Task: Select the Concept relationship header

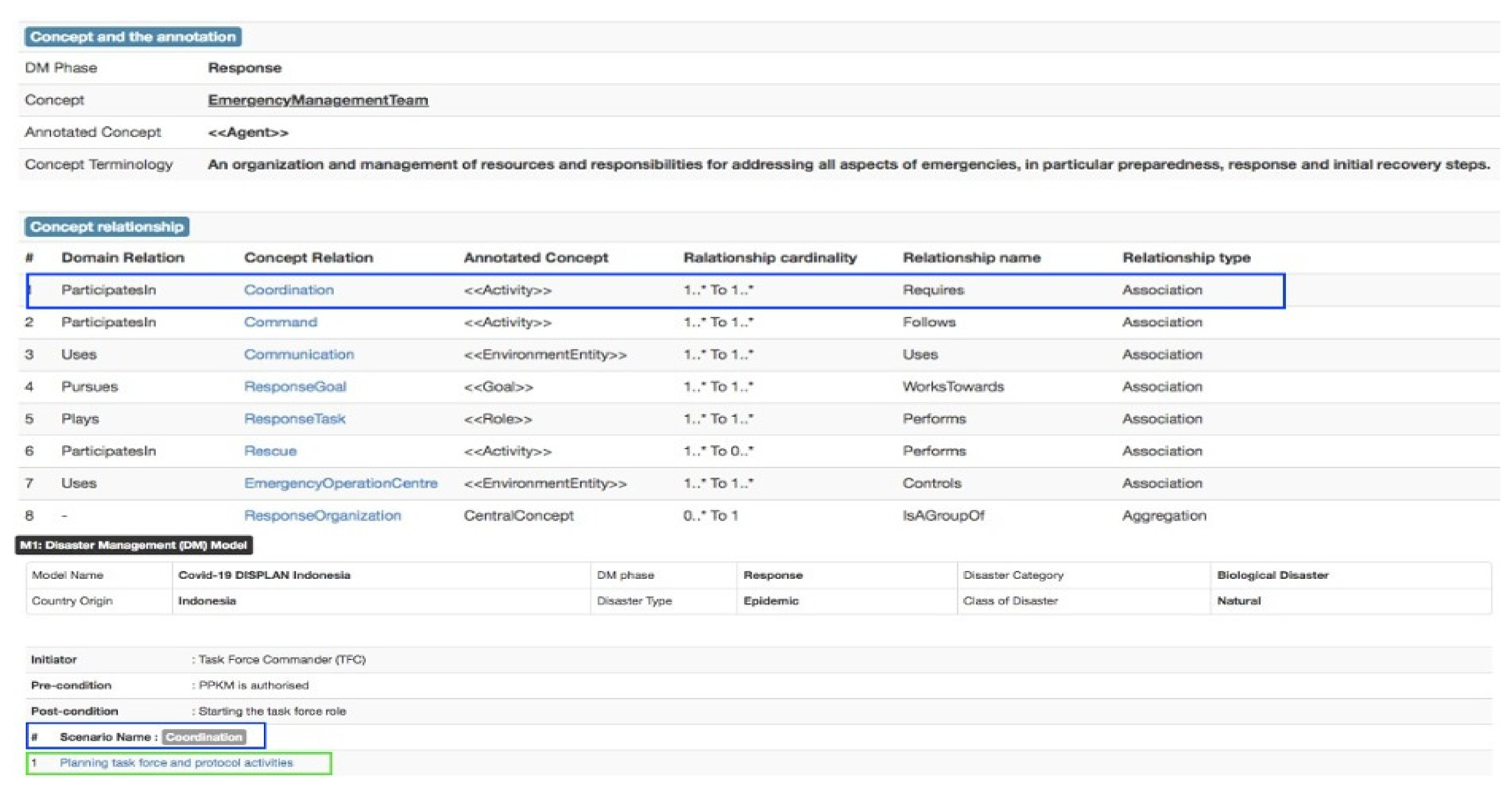Action: click(x=107, y=227)
